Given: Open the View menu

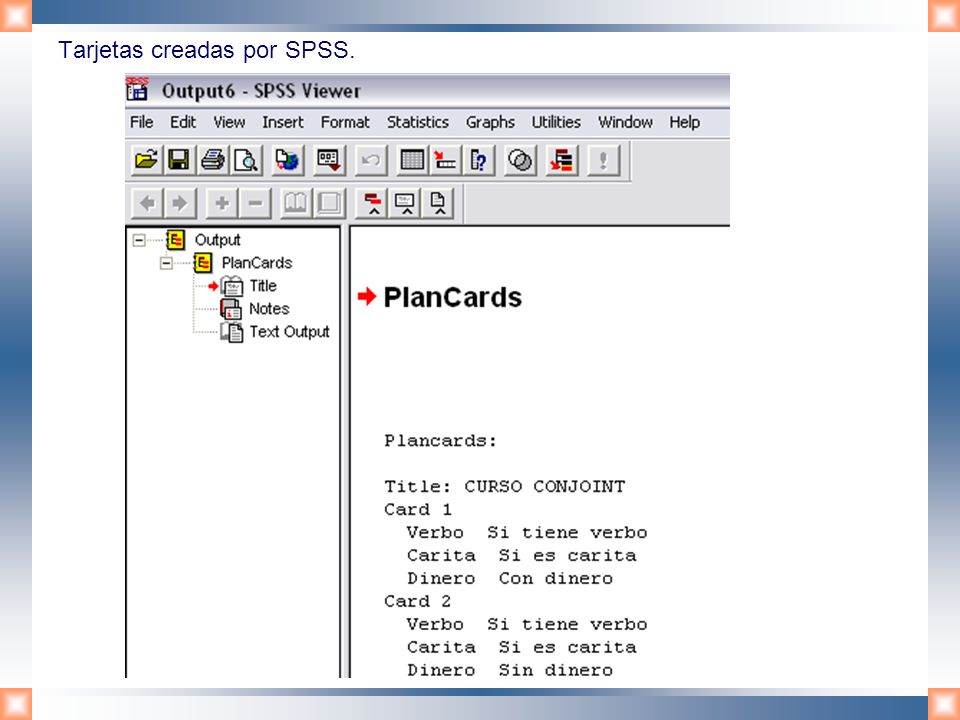Looking at the screenshot, I should [229, 122].
